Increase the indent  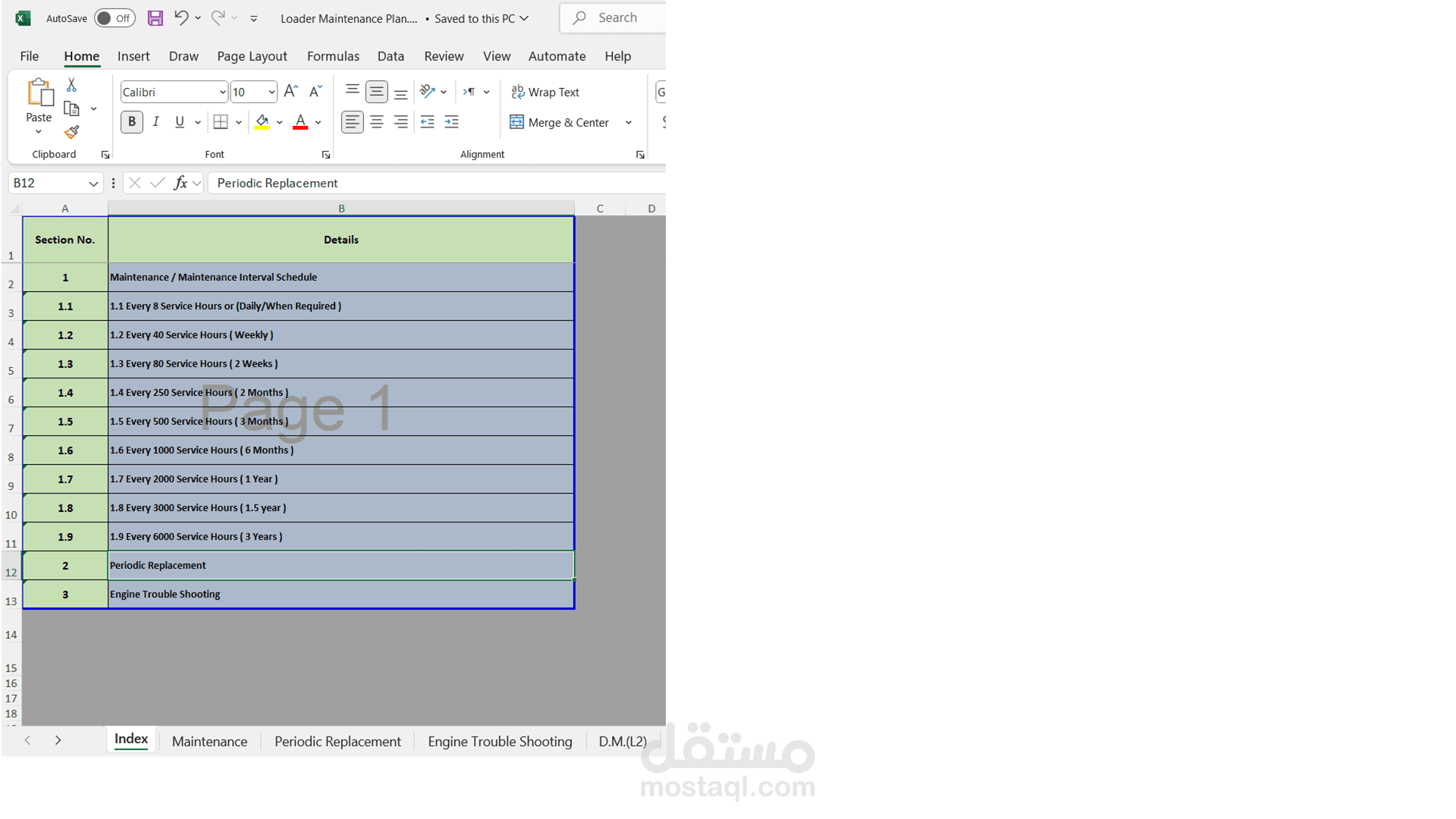click(x=452, y=122)
